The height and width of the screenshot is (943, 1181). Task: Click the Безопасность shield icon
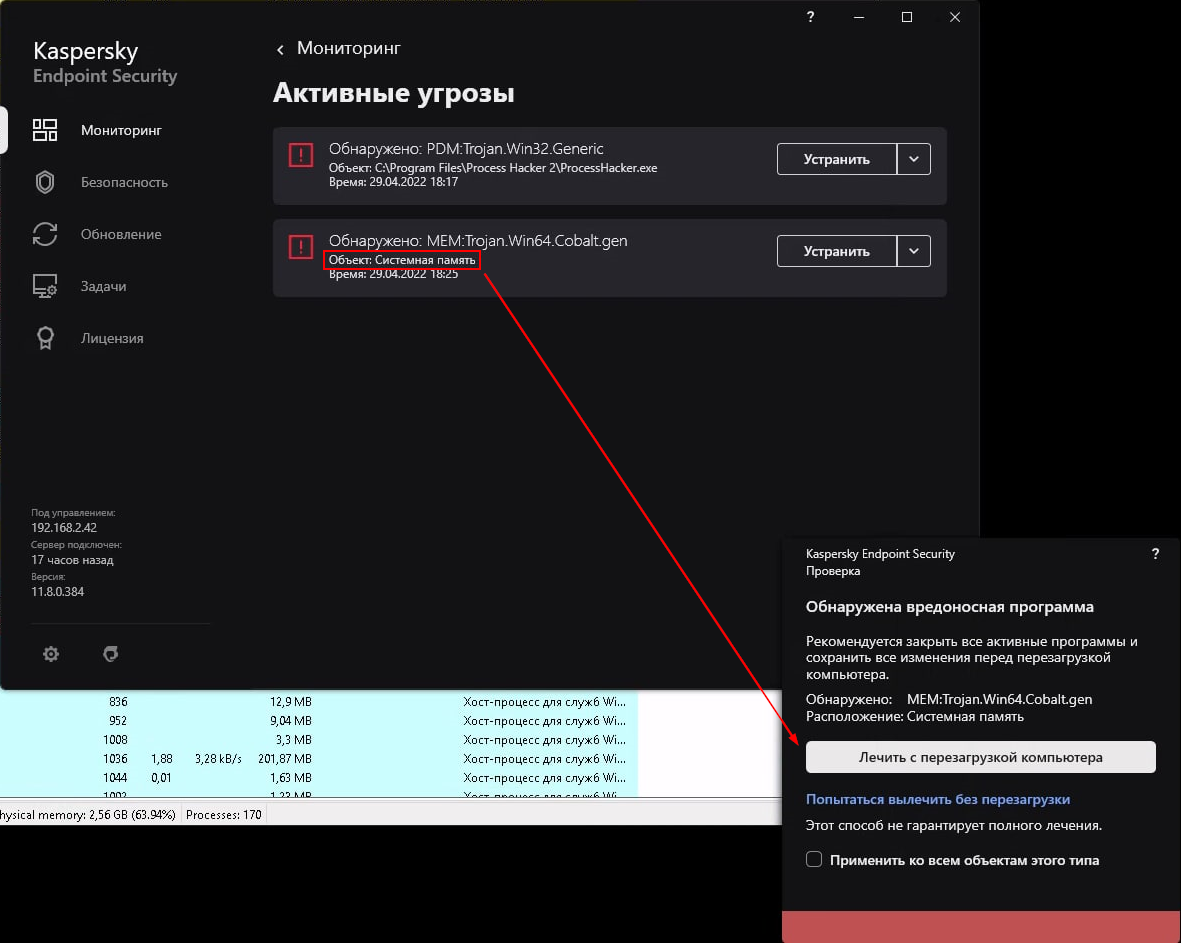click(x=45, y=182)
